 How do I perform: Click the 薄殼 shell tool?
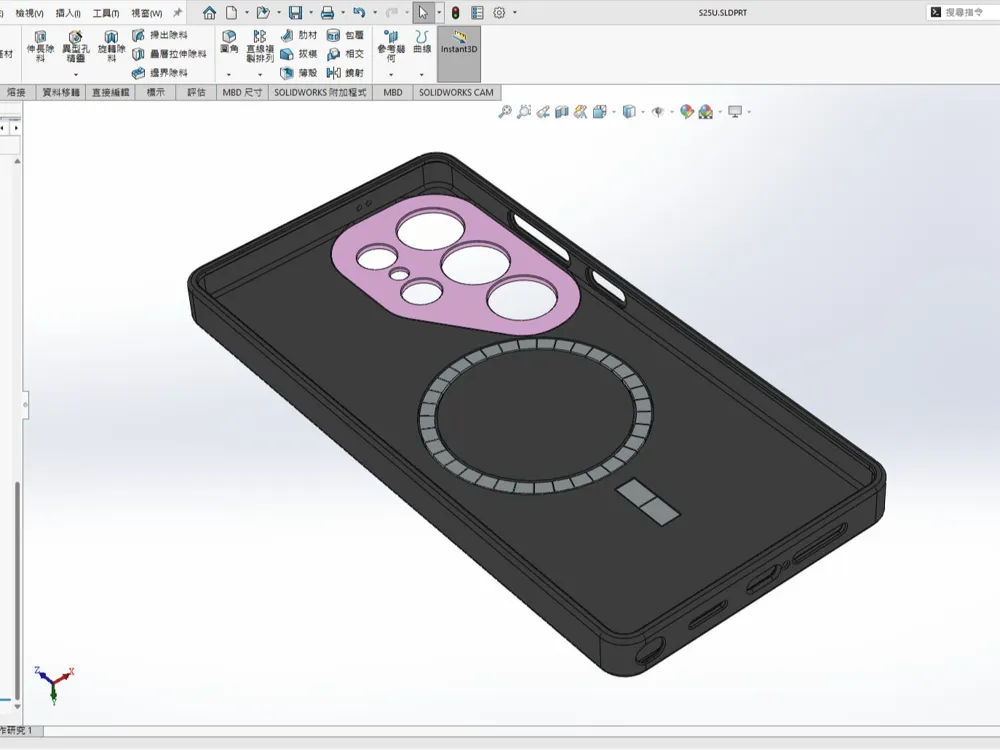pyautogui.click(x=298, y=73)
